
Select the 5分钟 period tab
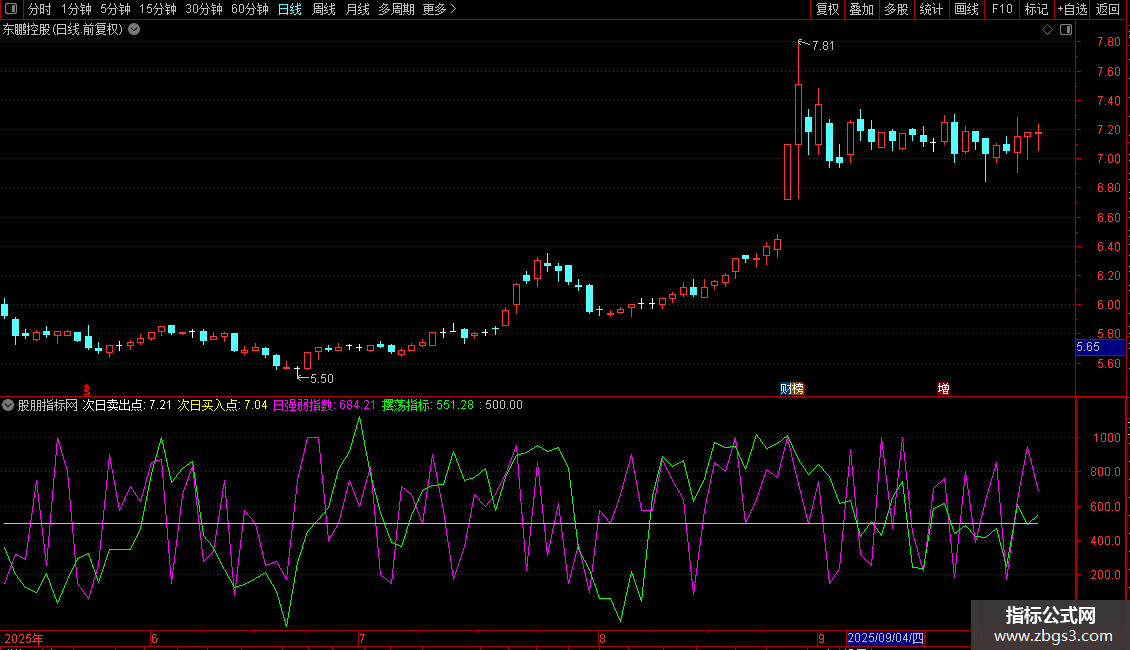[x=115, y=9]
